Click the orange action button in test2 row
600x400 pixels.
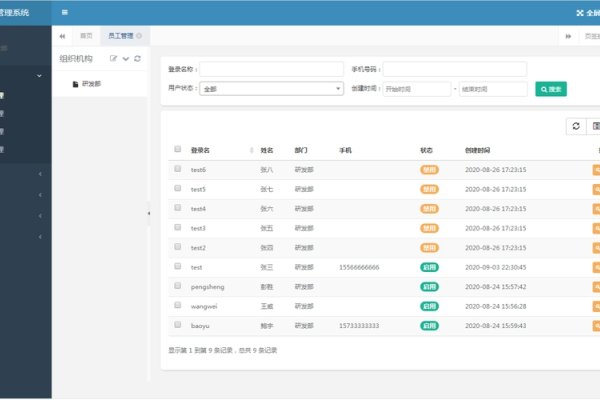596,248
